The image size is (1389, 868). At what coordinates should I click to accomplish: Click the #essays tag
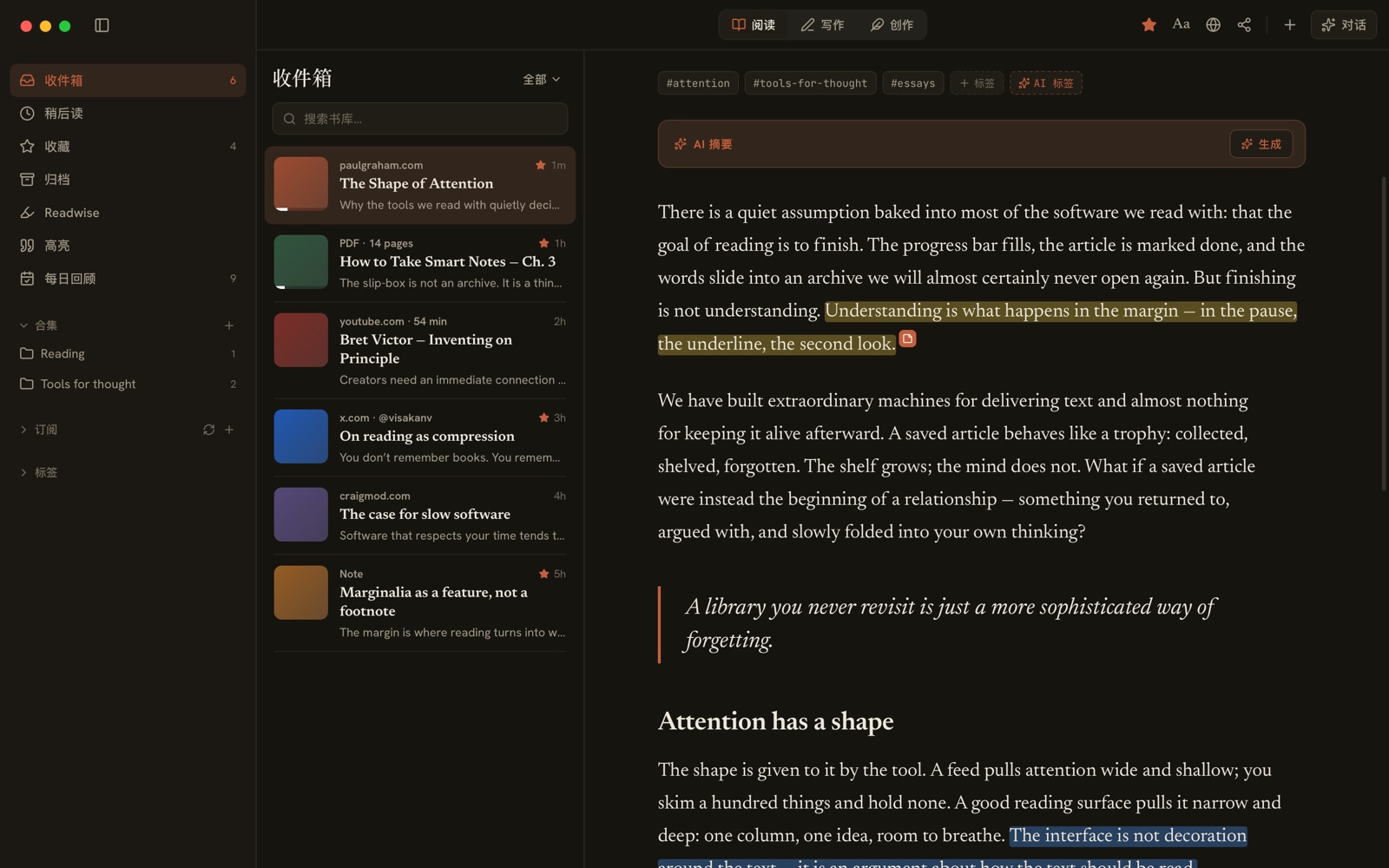913,83
